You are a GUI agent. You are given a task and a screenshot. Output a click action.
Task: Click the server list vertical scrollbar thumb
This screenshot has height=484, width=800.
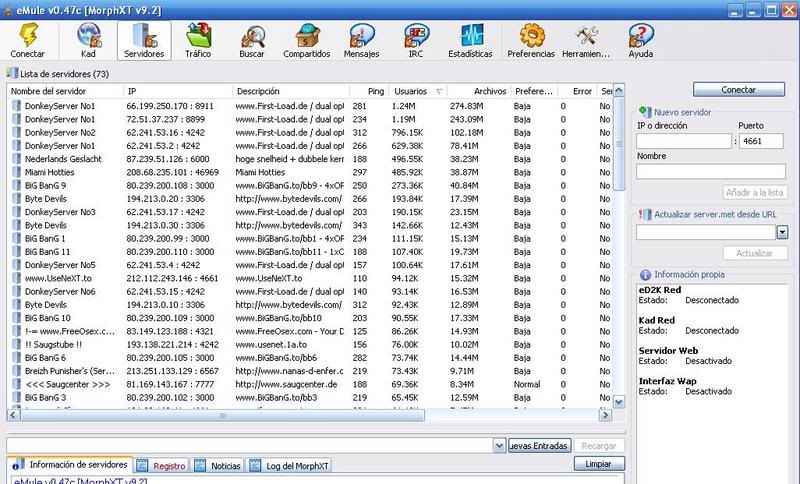click(x=619, y=144)
